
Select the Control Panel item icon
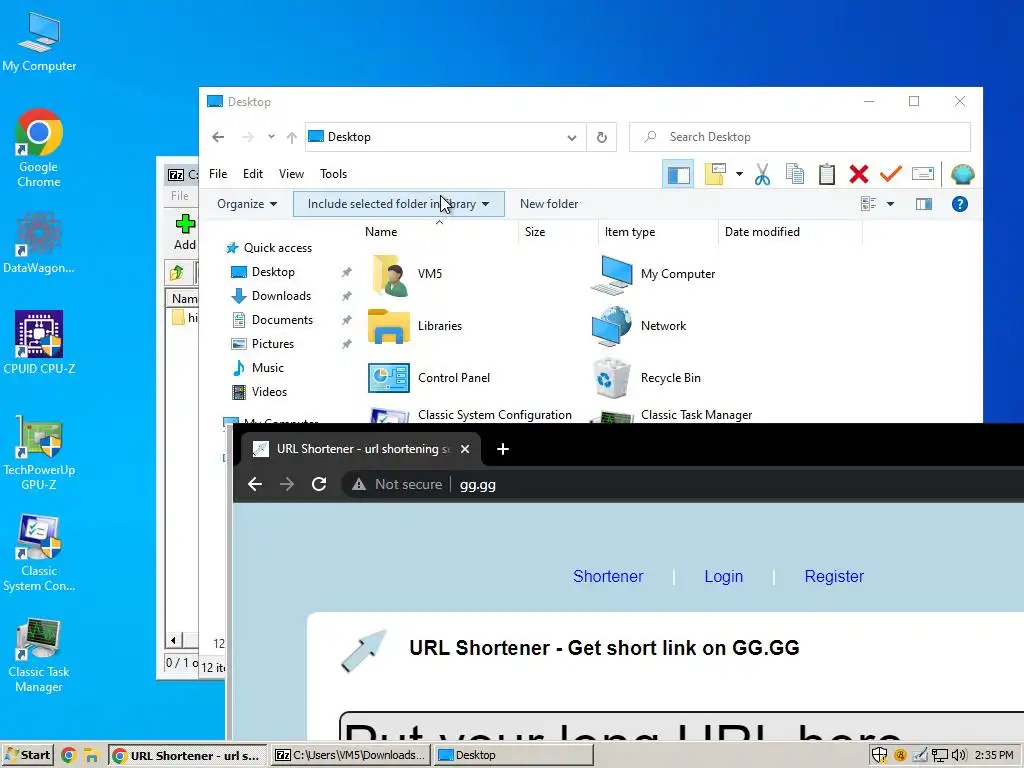coord(389,377)
